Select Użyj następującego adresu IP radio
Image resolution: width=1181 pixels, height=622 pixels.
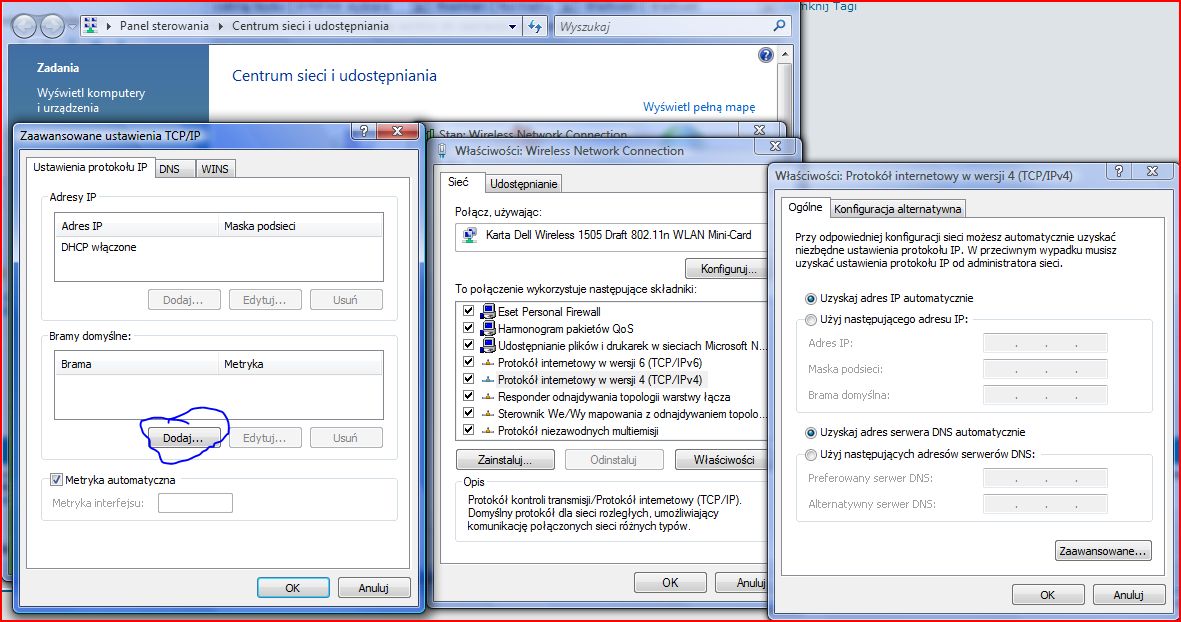tap(810, 319)
